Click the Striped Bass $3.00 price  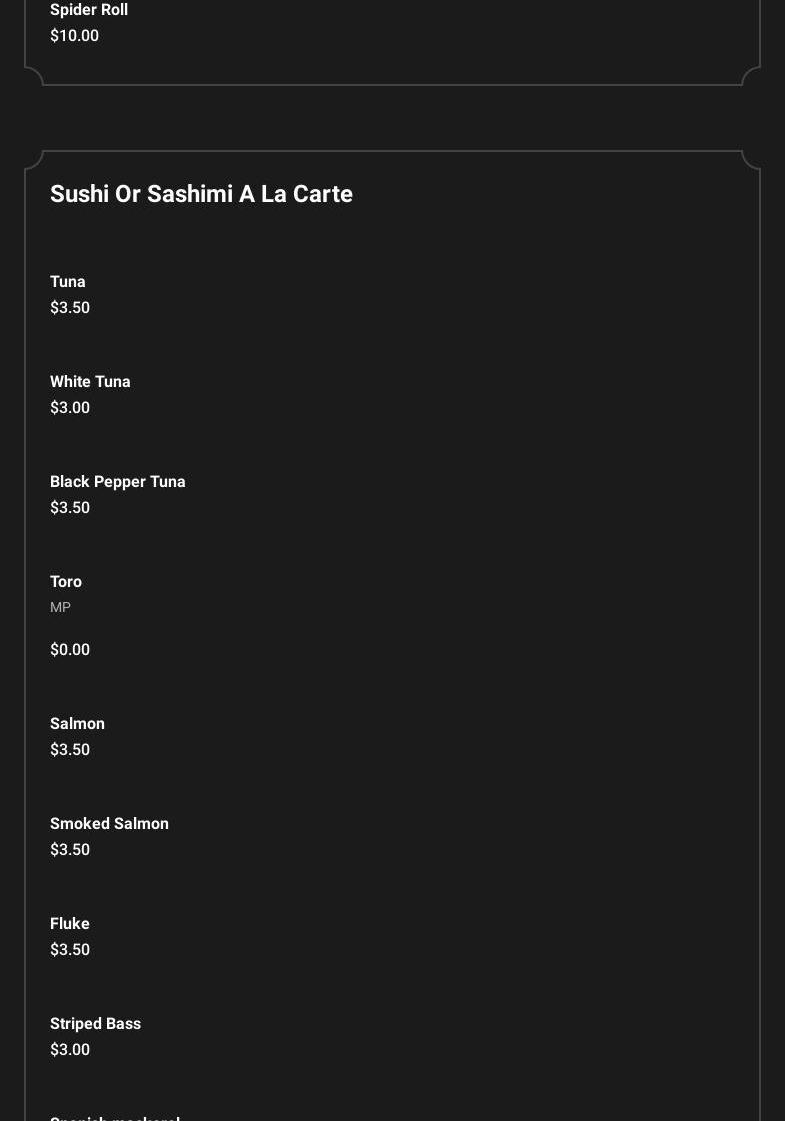tap(70, 1050)
